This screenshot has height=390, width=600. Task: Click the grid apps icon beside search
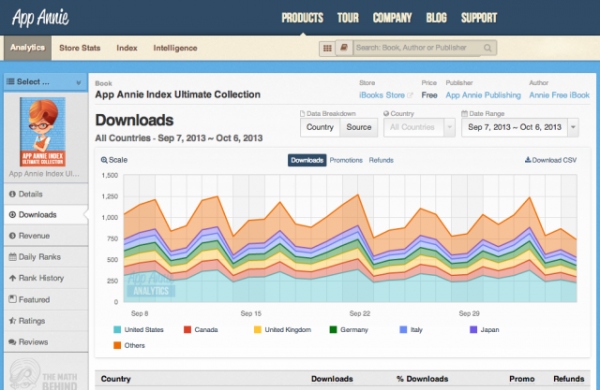[327, 48]
